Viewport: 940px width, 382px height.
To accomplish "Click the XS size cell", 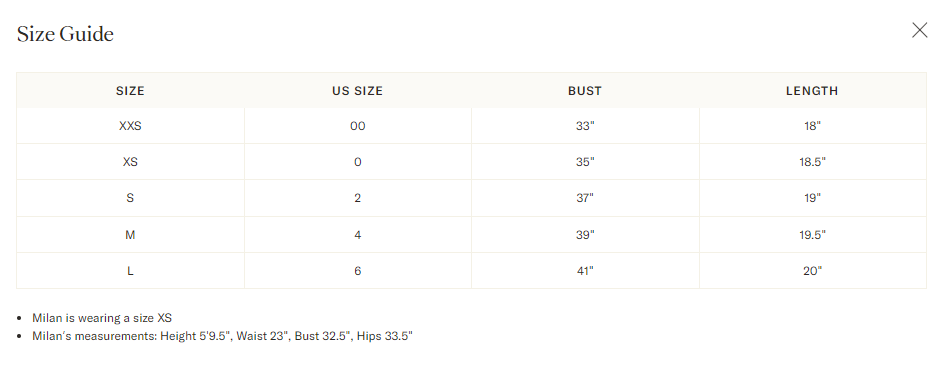I will point(130,162).
